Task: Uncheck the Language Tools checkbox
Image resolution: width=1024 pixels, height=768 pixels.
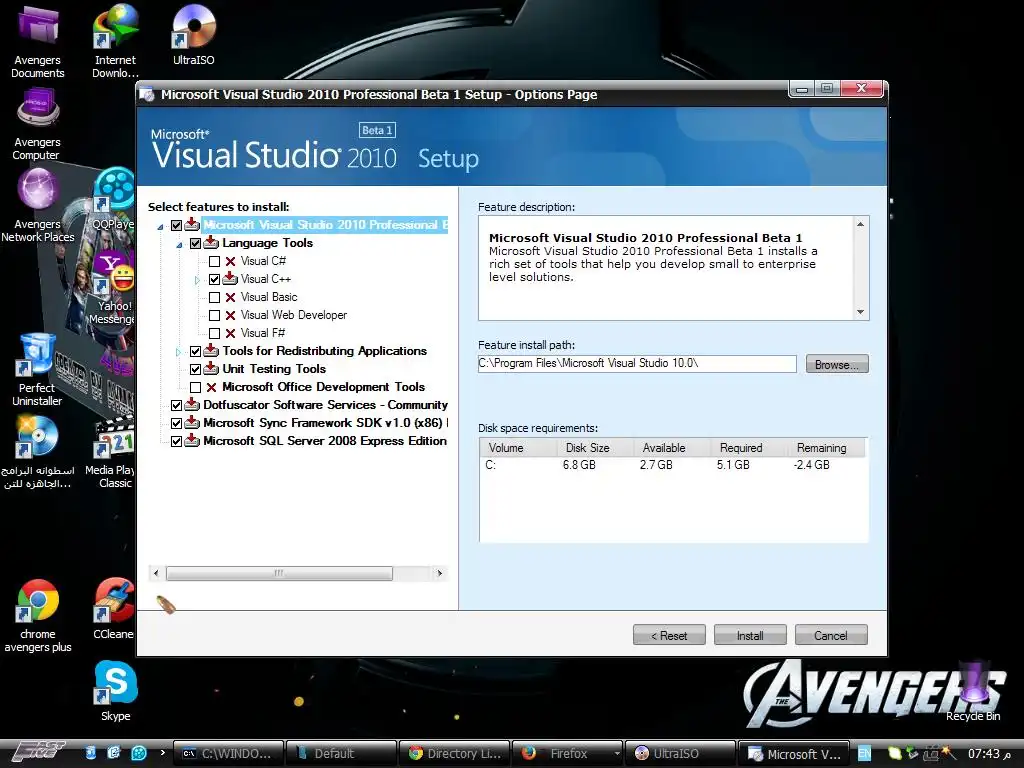Action: click(x=195, y=244)
